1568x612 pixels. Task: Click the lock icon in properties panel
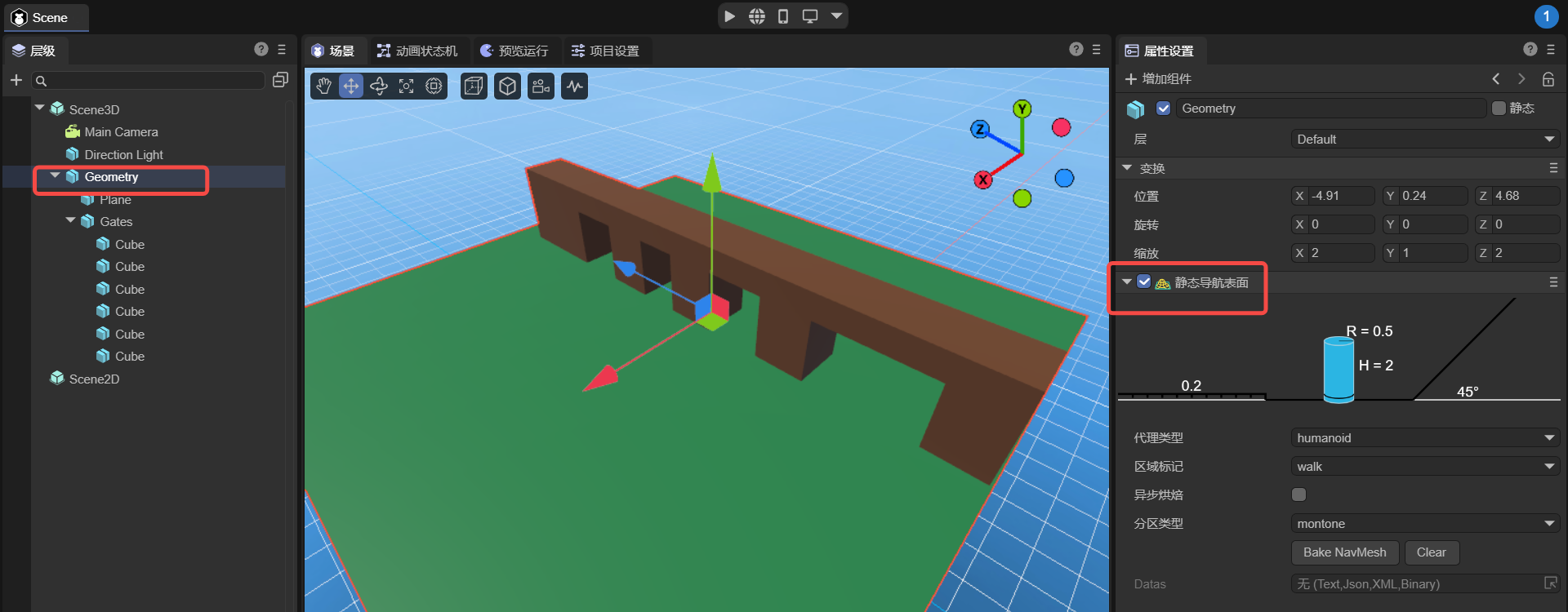(x=1548, y=79)
